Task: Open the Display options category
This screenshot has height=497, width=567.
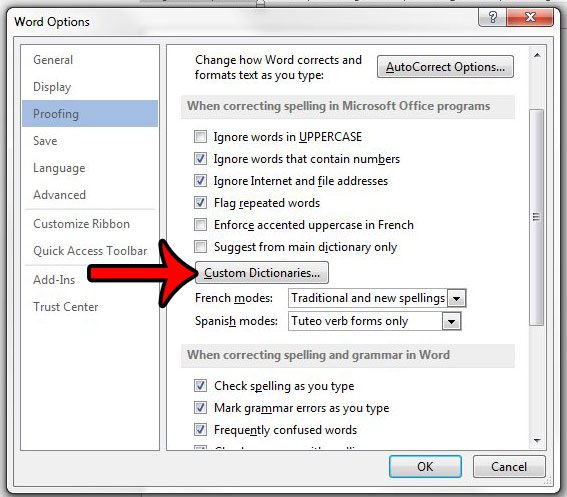Action: tap(90, 87)
